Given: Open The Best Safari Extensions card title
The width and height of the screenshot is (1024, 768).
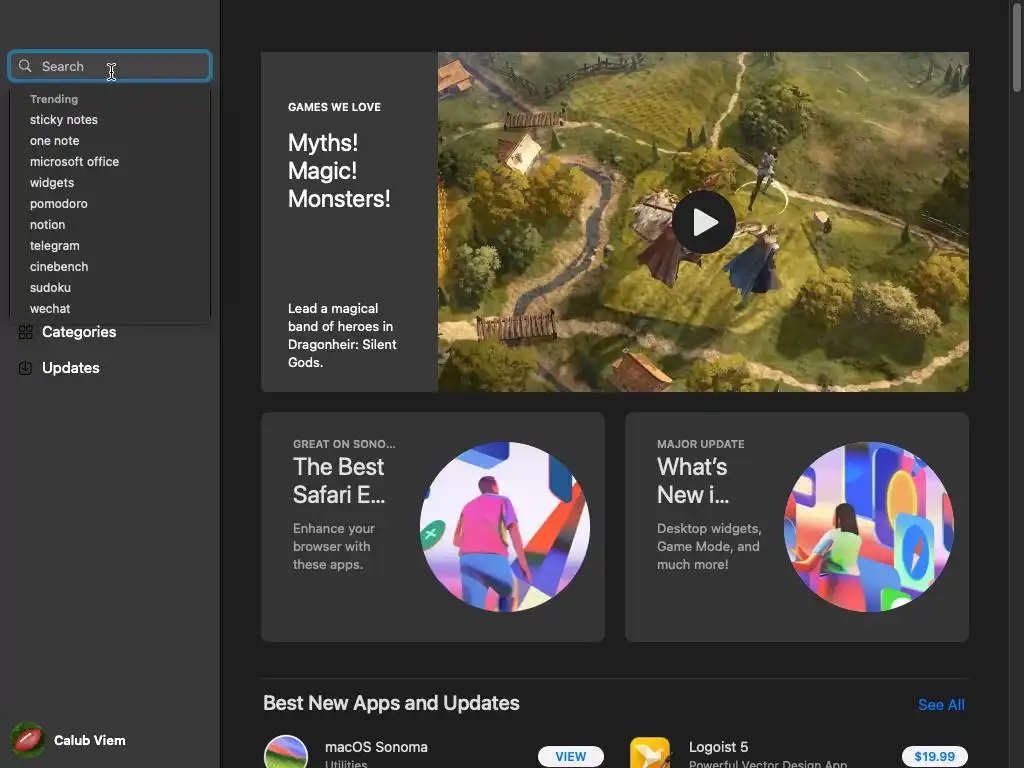Looking at the screenshot, I should click(x=339, y=481).
